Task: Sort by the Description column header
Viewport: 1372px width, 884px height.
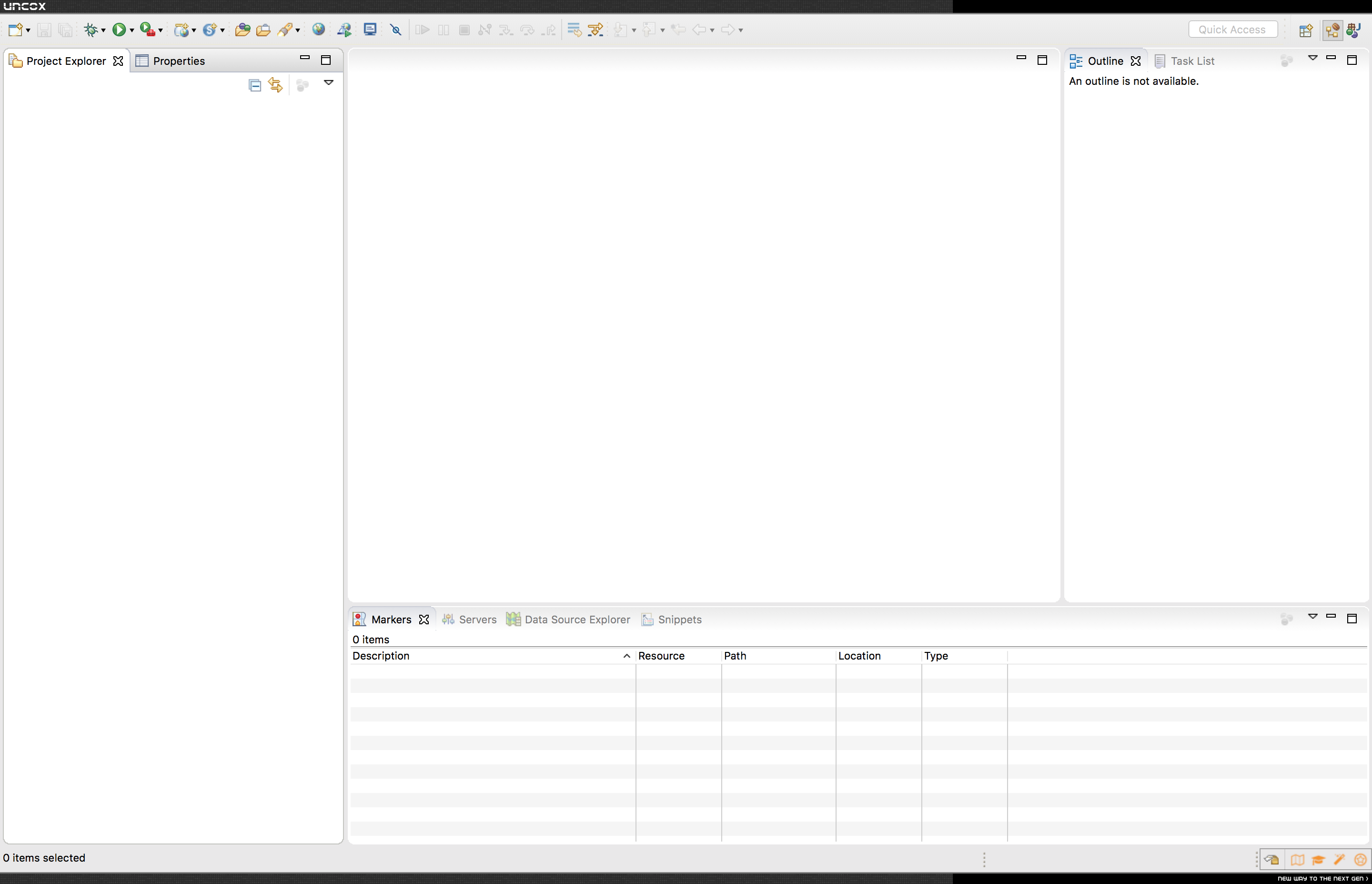Action: [493, 656]
